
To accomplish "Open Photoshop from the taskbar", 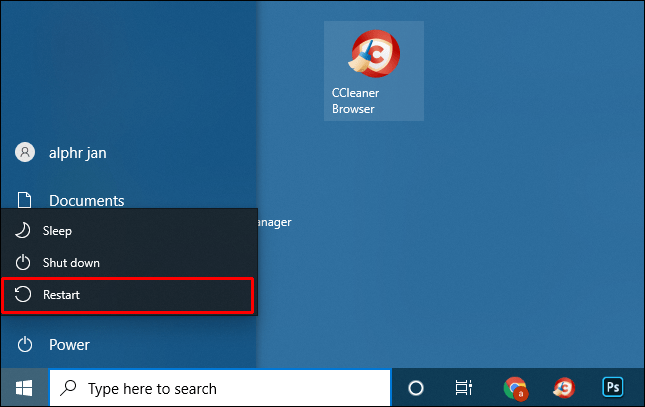I will point(613,388).
